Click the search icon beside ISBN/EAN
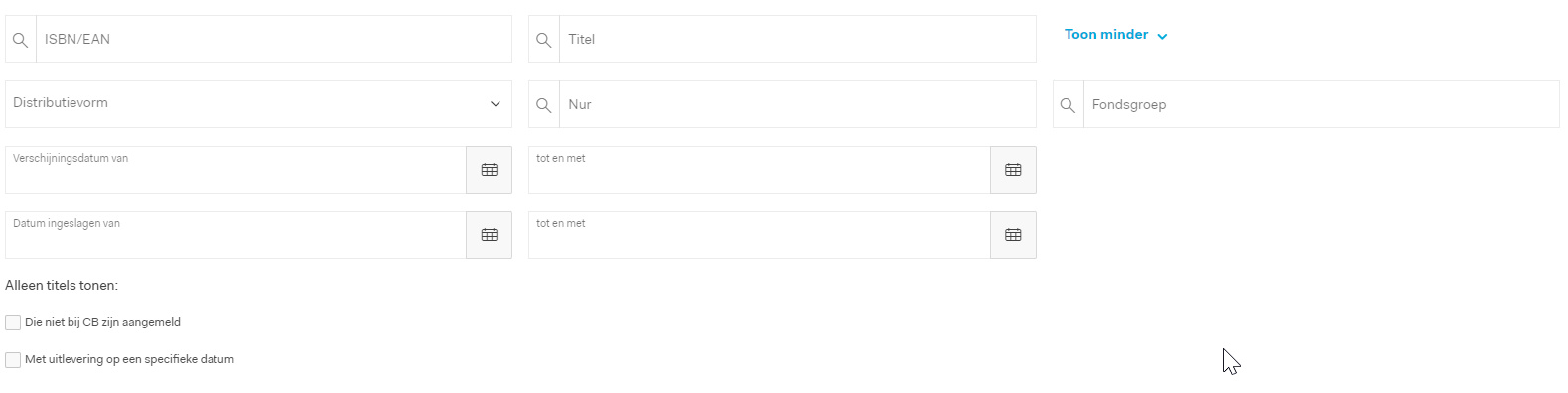The image size is (1568, 393). (20, 40)
